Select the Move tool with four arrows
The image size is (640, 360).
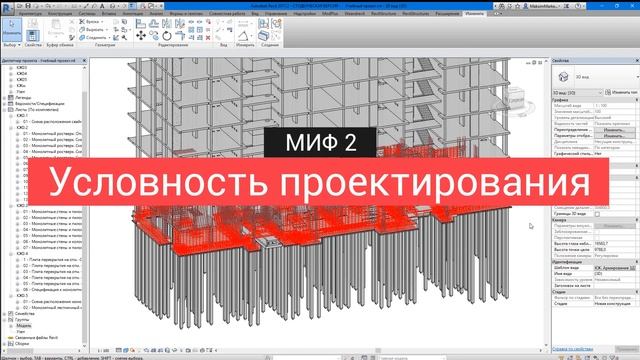(141, 36)
